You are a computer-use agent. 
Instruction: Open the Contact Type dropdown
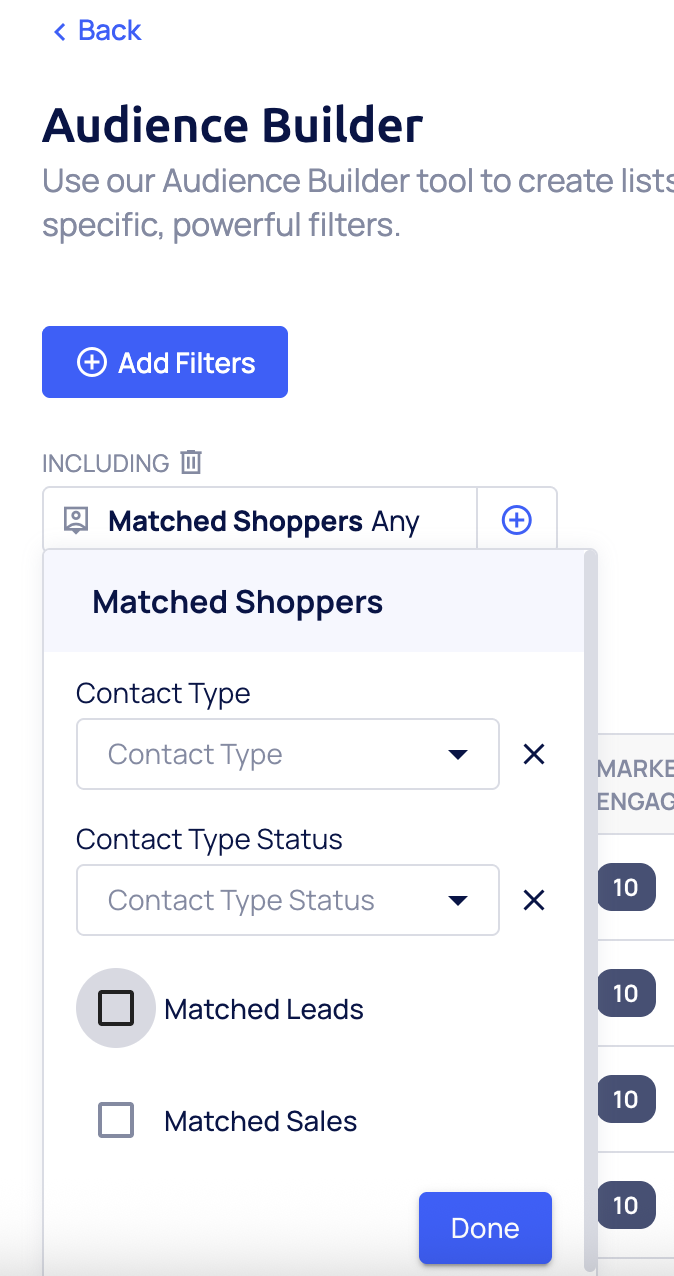tap(287, 754)
